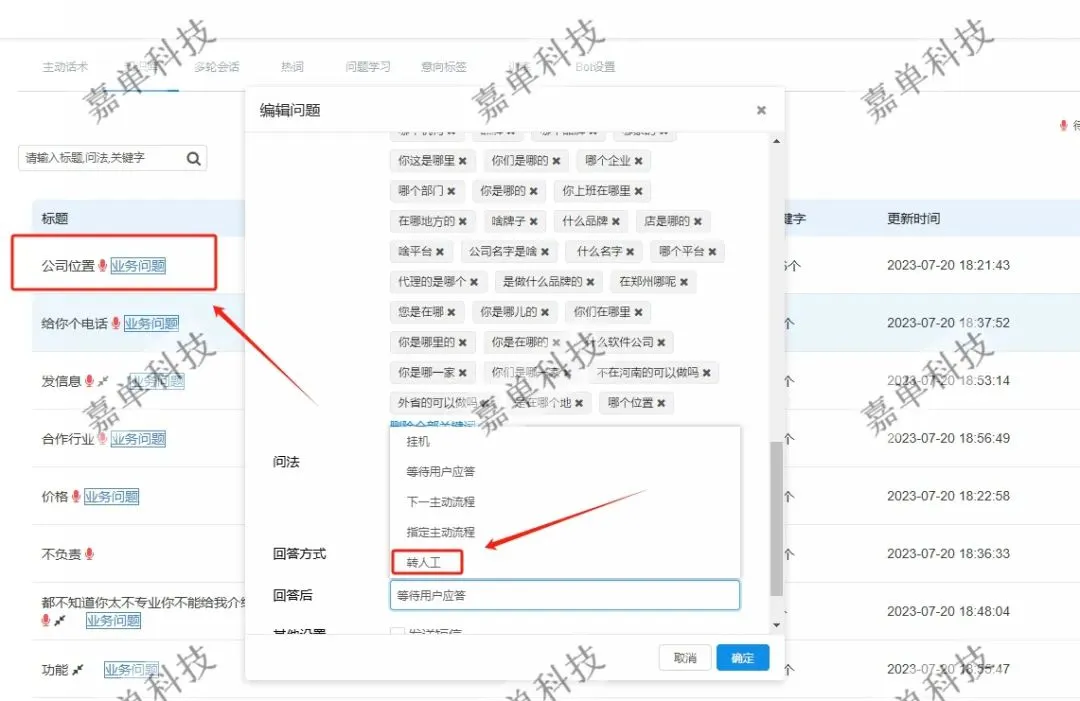Remove the 哪个企业 keyword tag

(639, 160)
